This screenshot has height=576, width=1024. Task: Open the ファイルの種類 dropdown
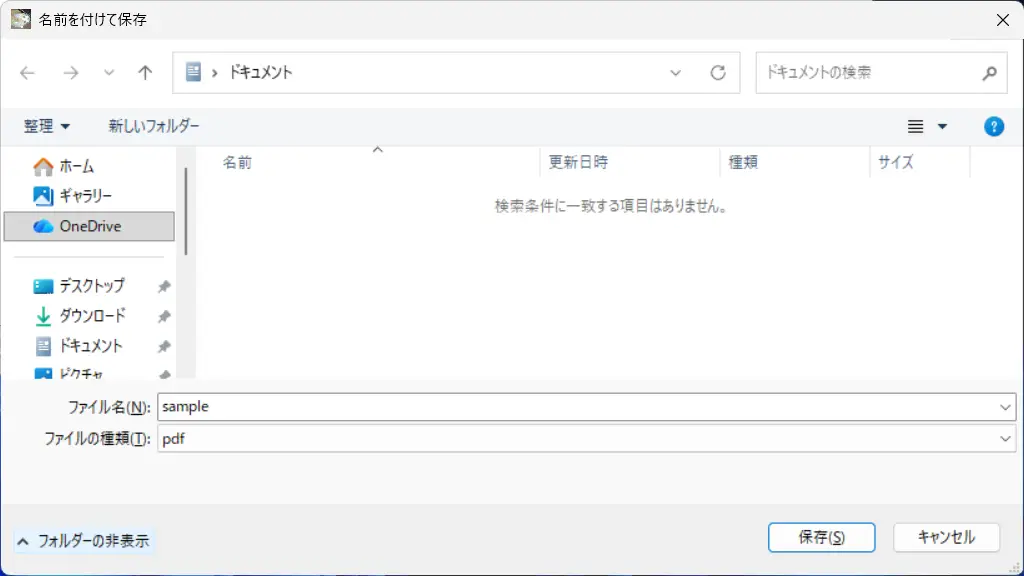pos(1005,438)
